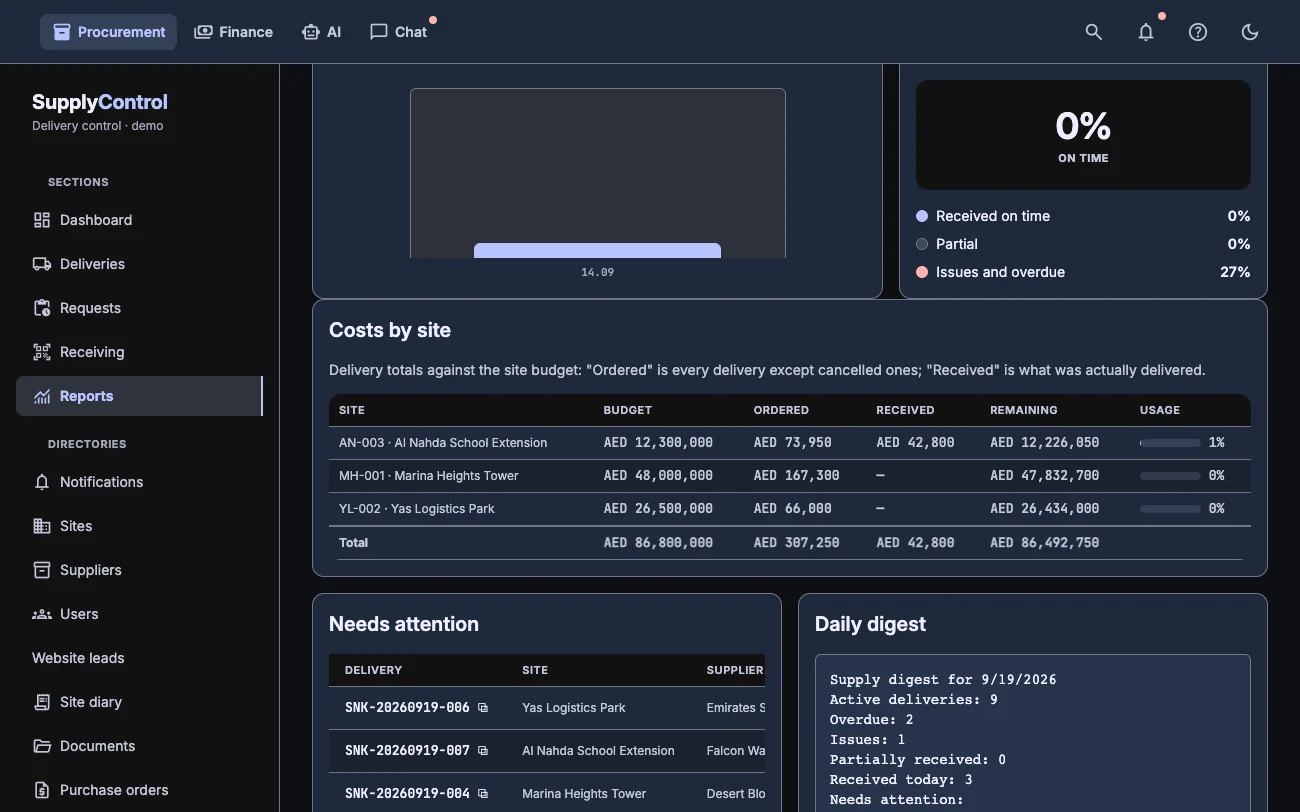This screenshot has width=1300, height=812.
Task: Open the search icon in top bar
Action: click(1094, 32)
